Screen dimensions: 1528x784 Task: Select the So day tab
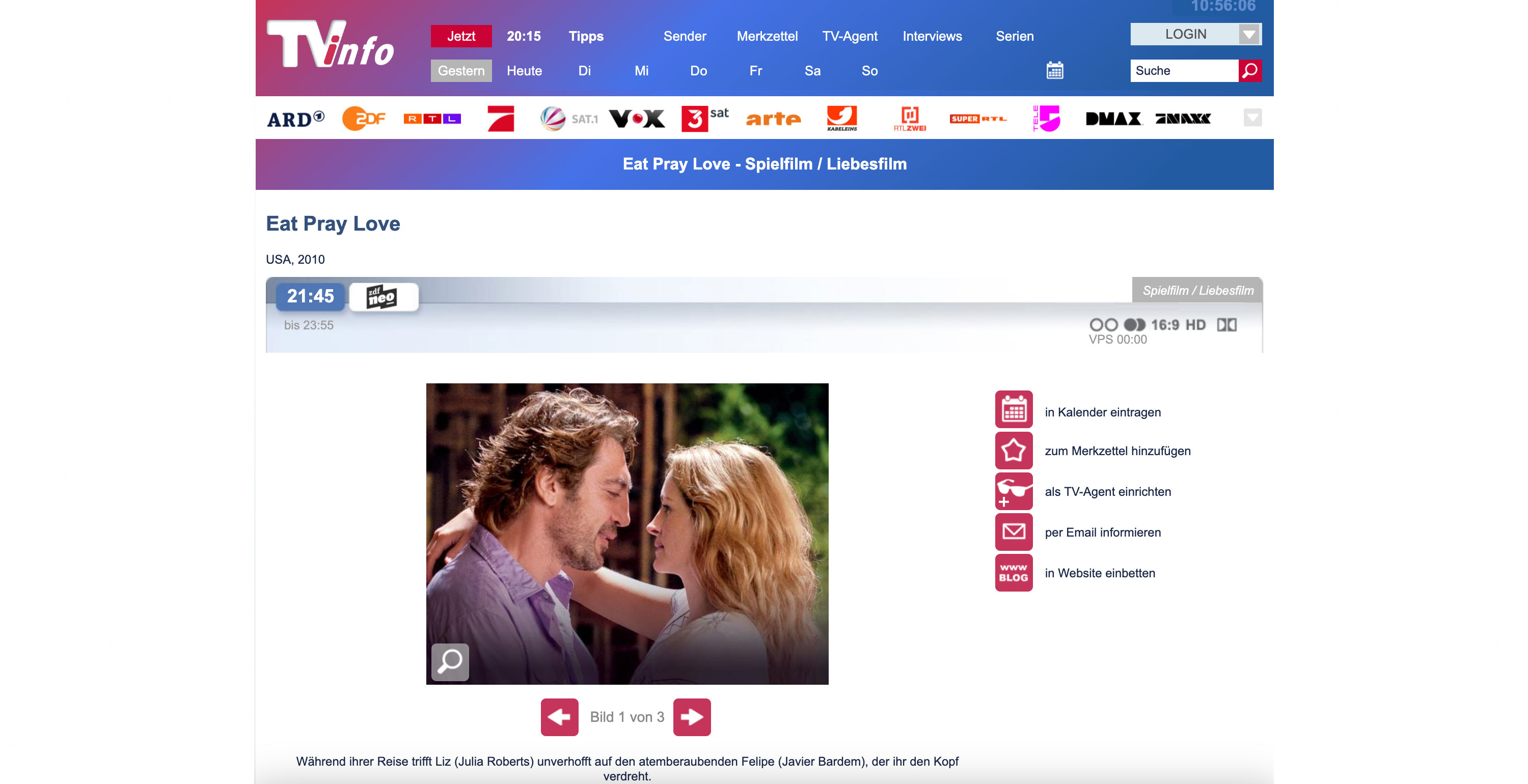[x=869, y=71]
